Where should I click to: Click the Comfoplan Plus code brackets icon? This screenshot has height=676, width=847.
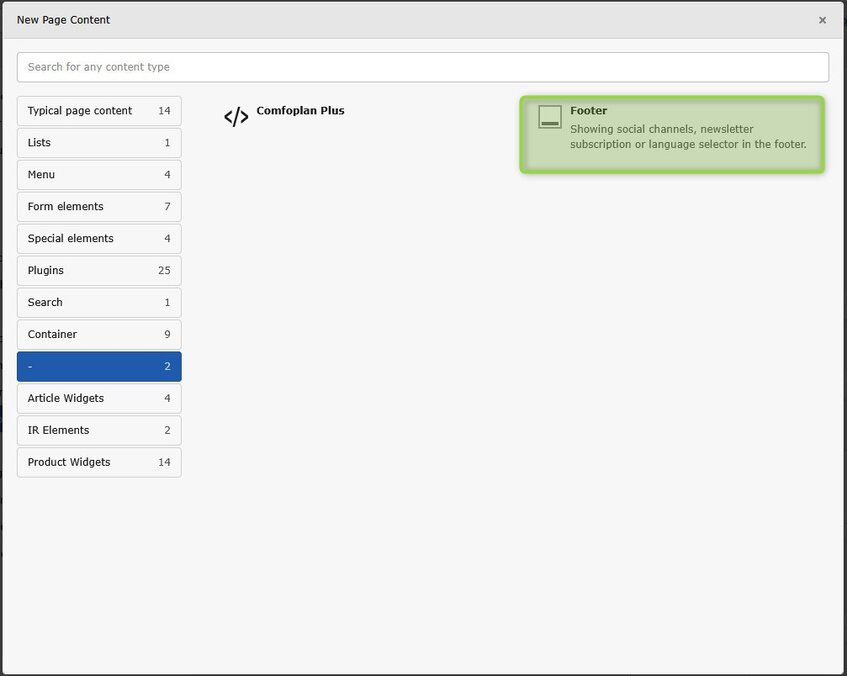coord(236,117)
